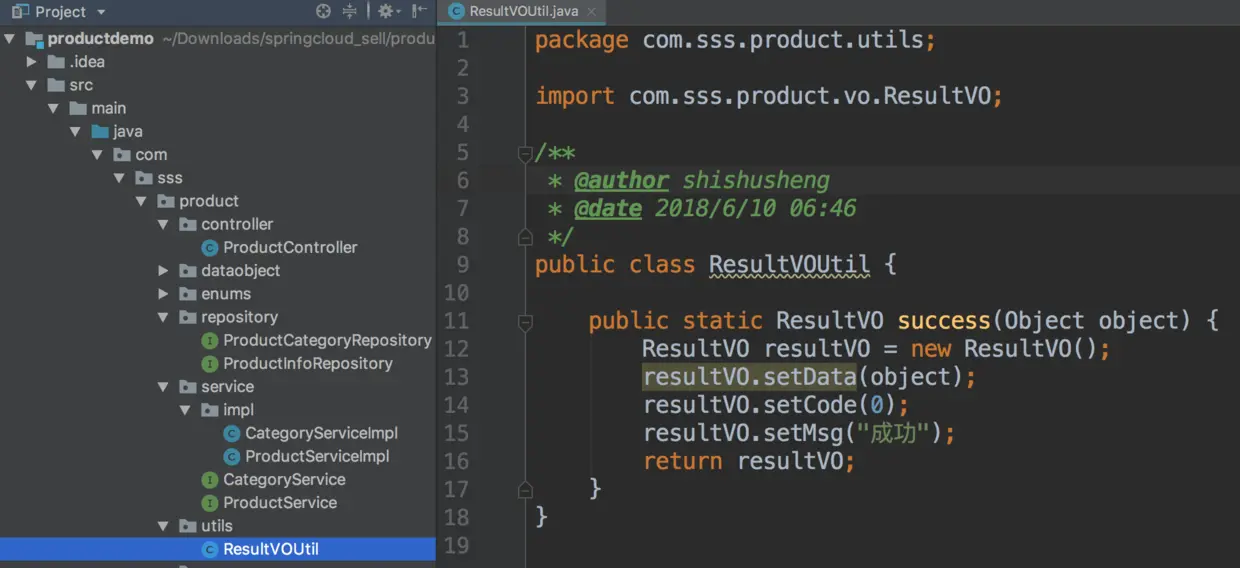Hide the project panel with hide icon

(x=420, y=12)
